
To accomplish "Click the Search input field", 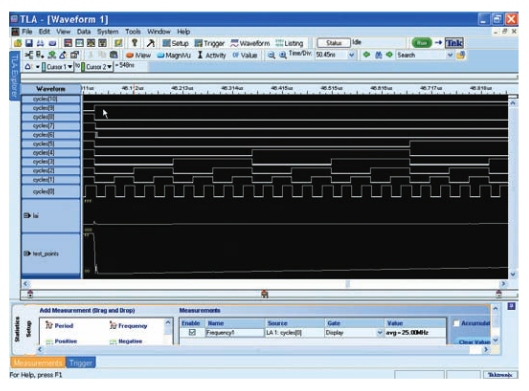I will [x=422, y=55].
